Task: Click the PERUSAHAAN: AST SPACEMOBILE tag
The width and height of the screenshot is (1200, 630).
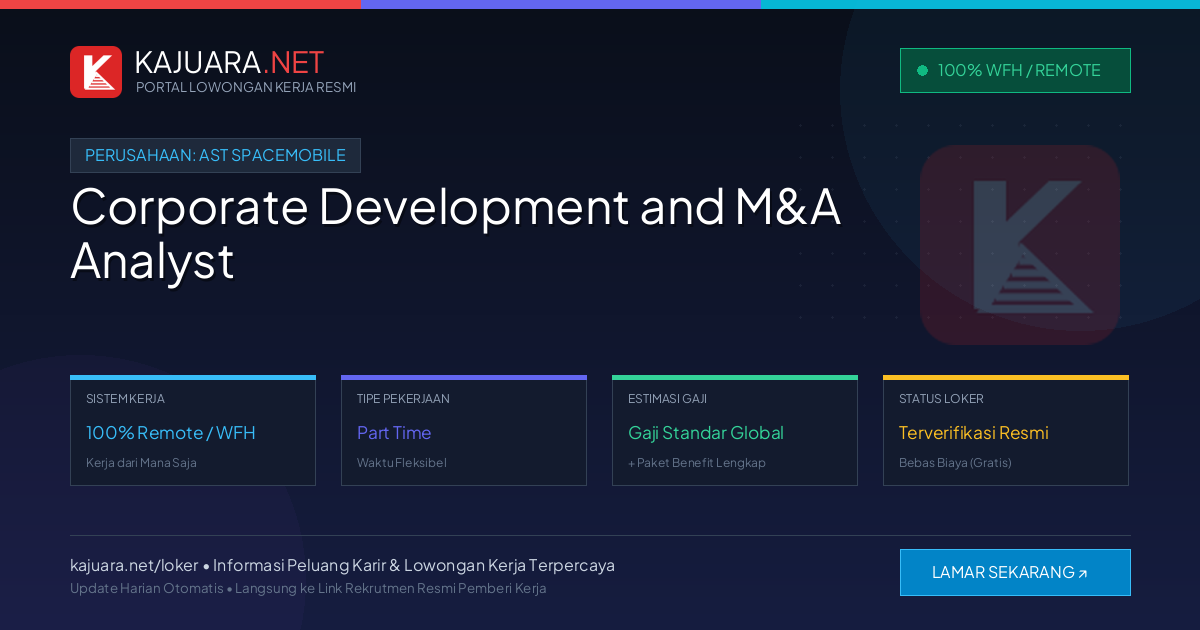Action: coord(215,155)
